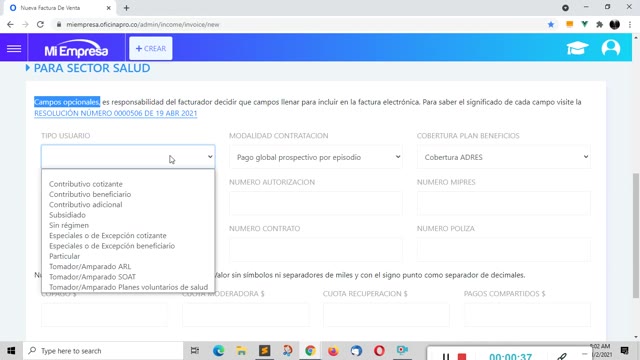
Task: Select Contributivo cotizante option
Action: click(x=86, y=184)
